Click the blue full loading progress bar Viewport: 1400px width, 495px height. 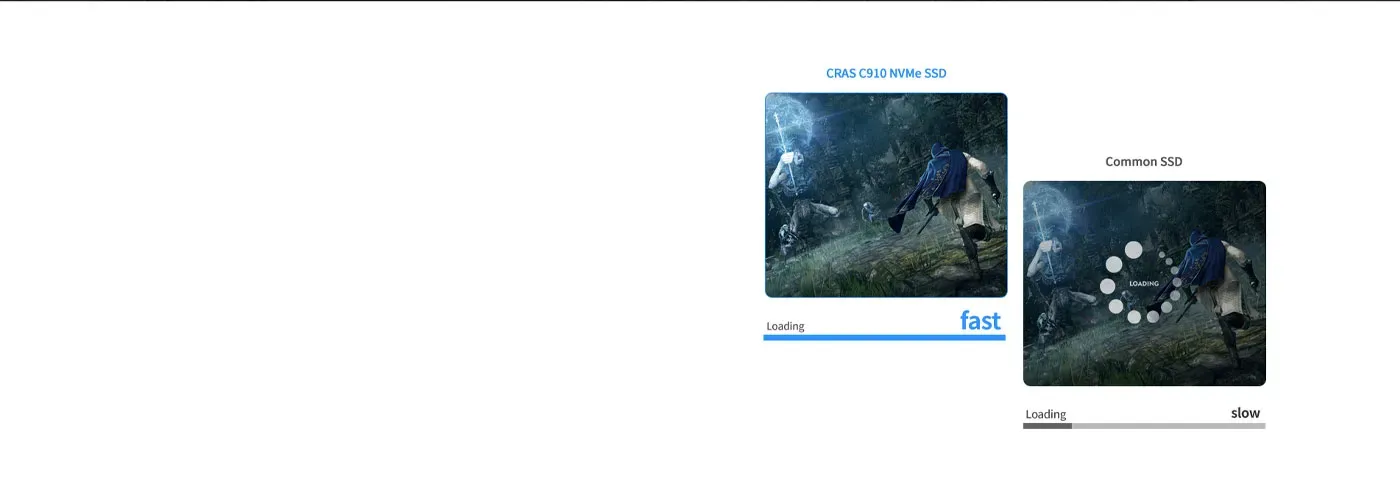[x=884, y=338]
